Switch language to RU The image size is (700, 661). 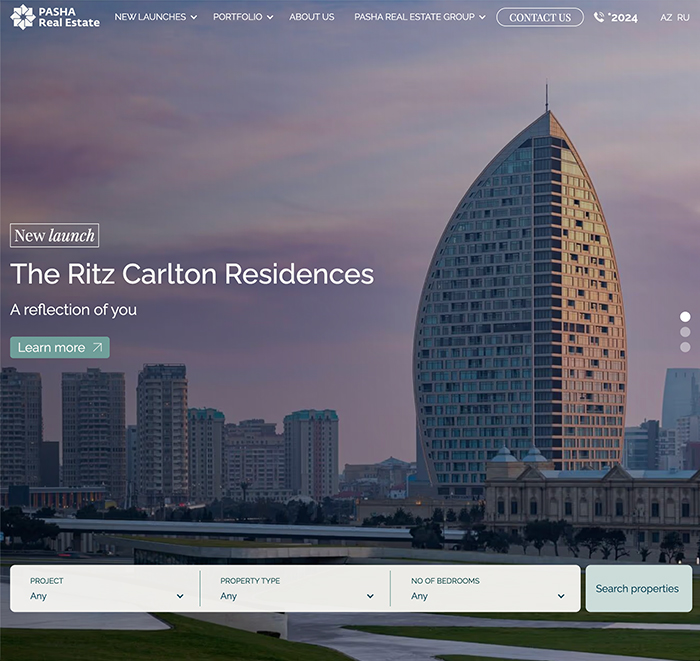click(683, 17)
